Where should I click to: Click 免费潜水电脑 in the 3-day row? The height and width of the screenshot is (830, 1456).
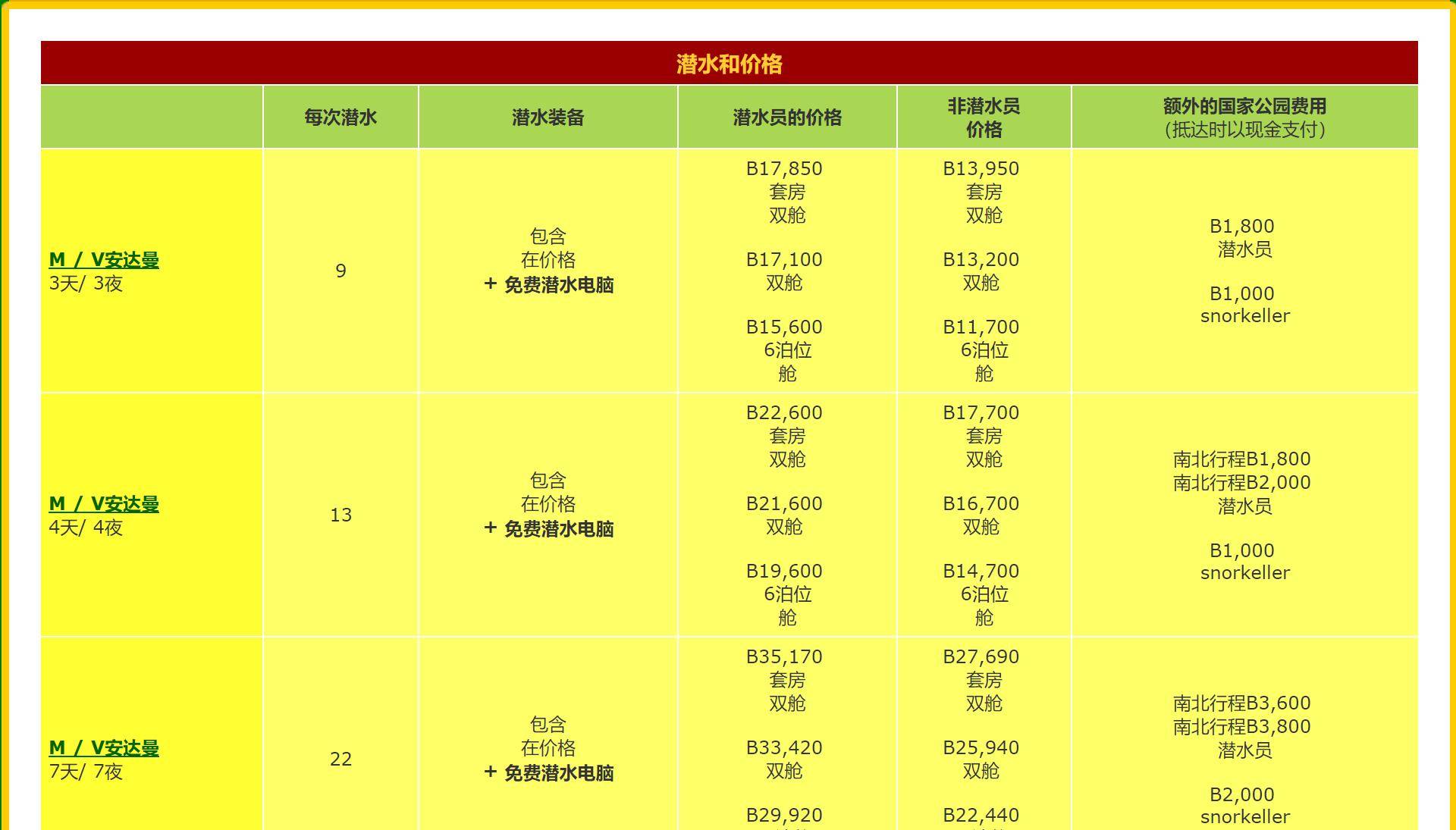click(559, 285)
